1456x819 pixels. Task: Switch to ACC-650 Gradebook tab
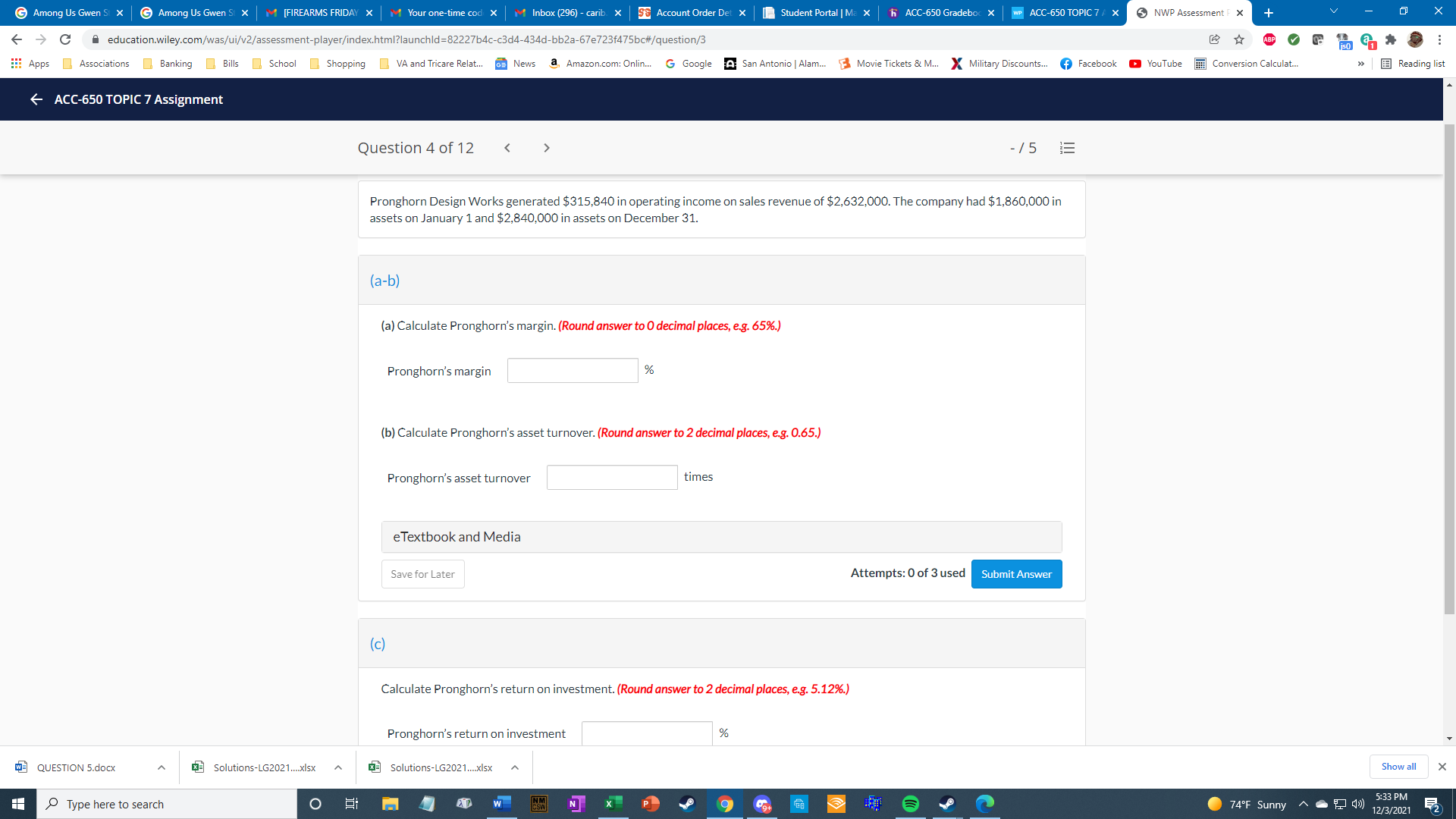pyautogui.click(x=940, y=13)
